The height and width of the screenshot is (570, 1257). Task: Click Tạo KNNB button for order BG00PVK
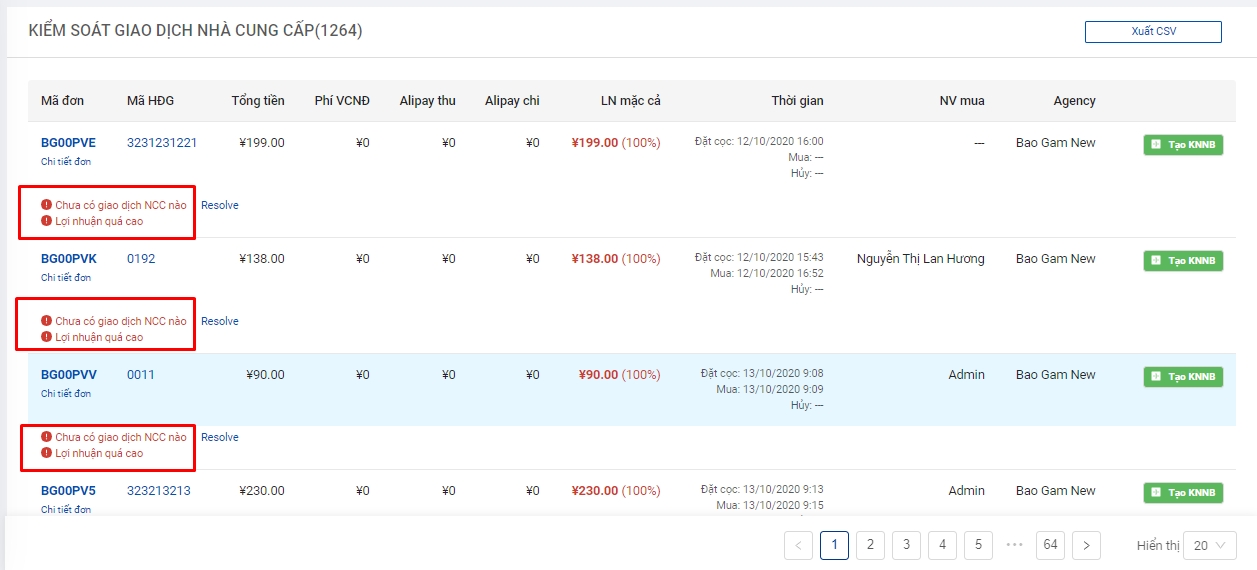pos(1183,261)
